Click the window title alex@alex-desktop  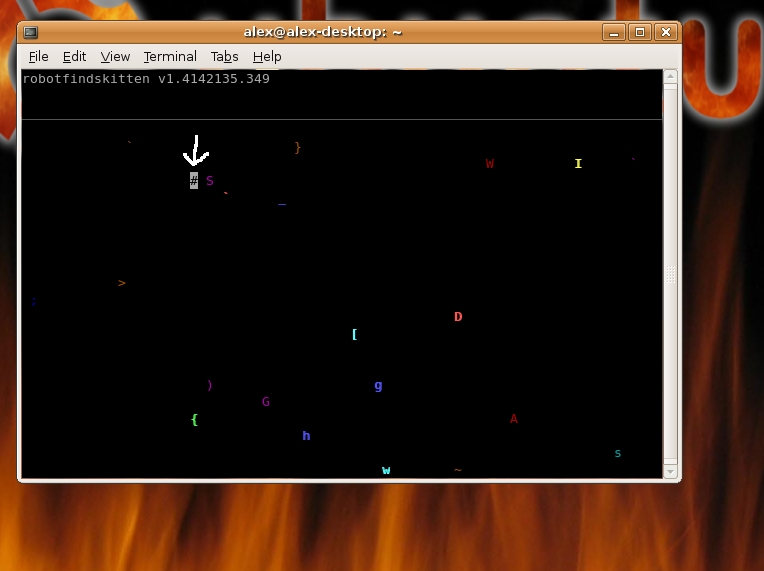pyautogui.click(x=323, y=32)
